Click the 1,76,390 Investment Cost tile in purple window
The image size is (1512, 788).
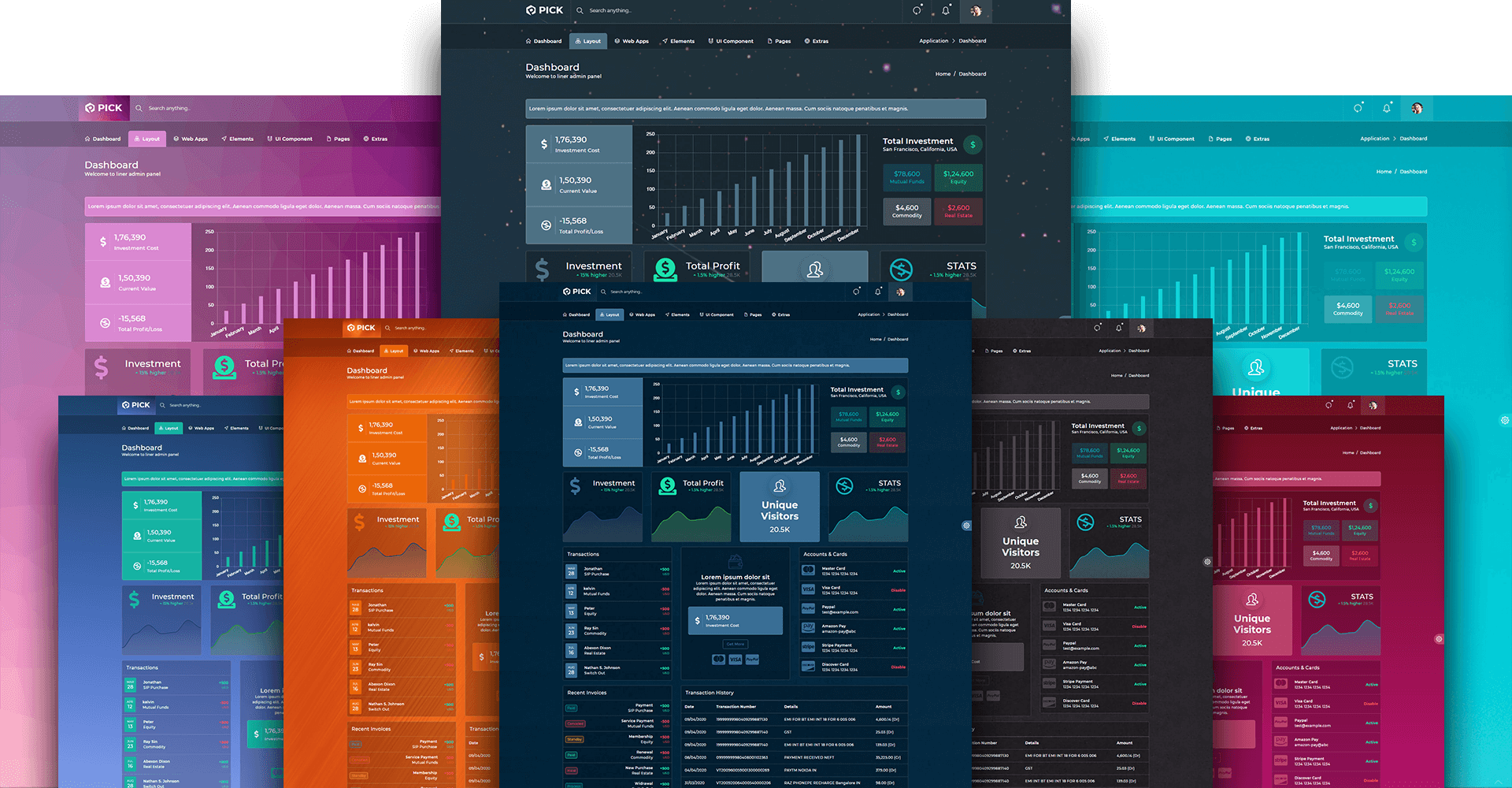(138, 242)
